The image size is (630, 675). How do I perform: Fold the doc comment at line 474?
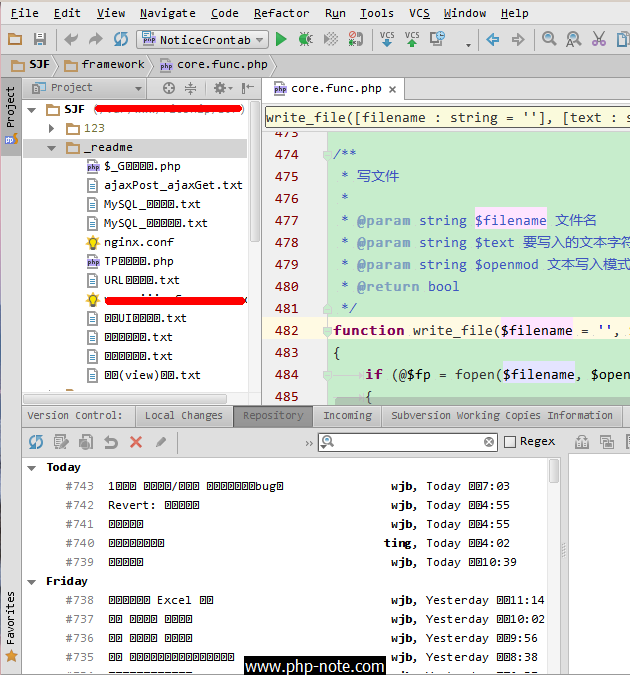coord(327,155)
